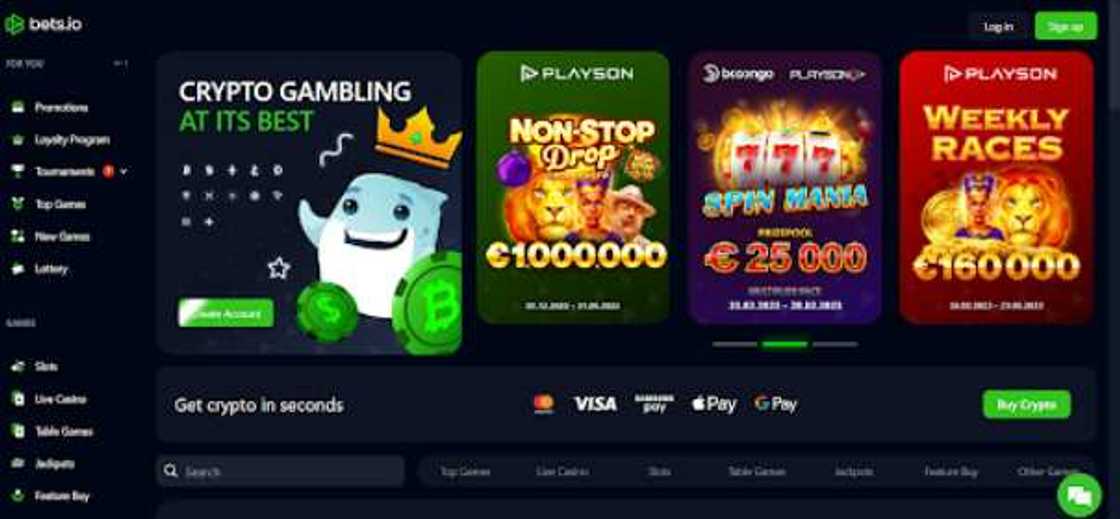The image size is (1120, 519).
Task: Select the Tournaments trophy icon
Action: pos(18,171)
